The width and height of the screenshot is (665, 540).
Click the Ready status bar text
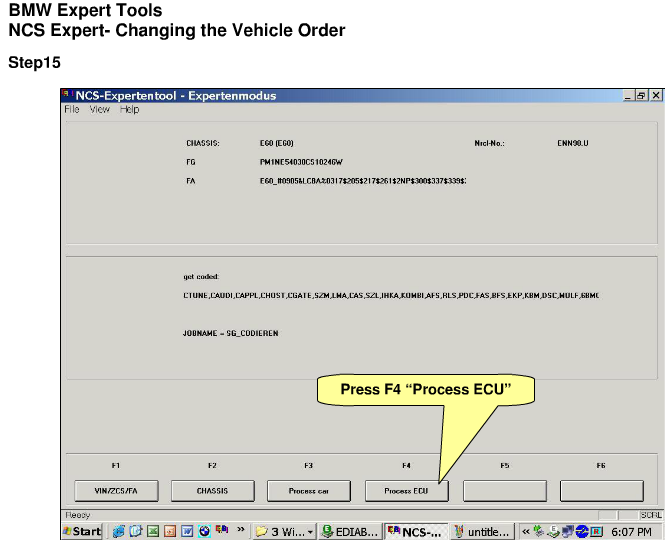point(78,515)
